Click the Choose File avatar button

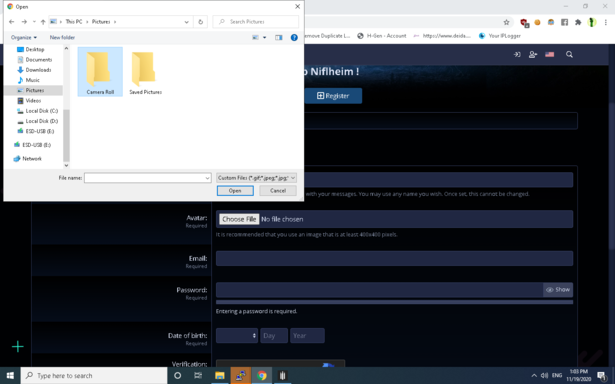pyautogui.click(x=239, y=219)
